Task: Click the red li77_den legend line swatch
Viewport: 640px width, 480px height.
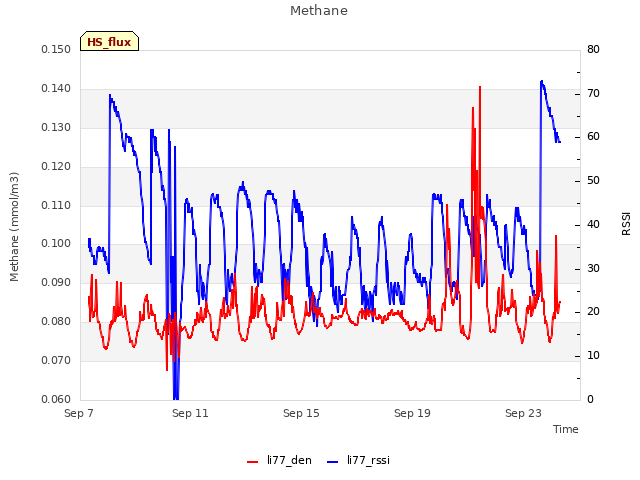Action: [253, 462]
